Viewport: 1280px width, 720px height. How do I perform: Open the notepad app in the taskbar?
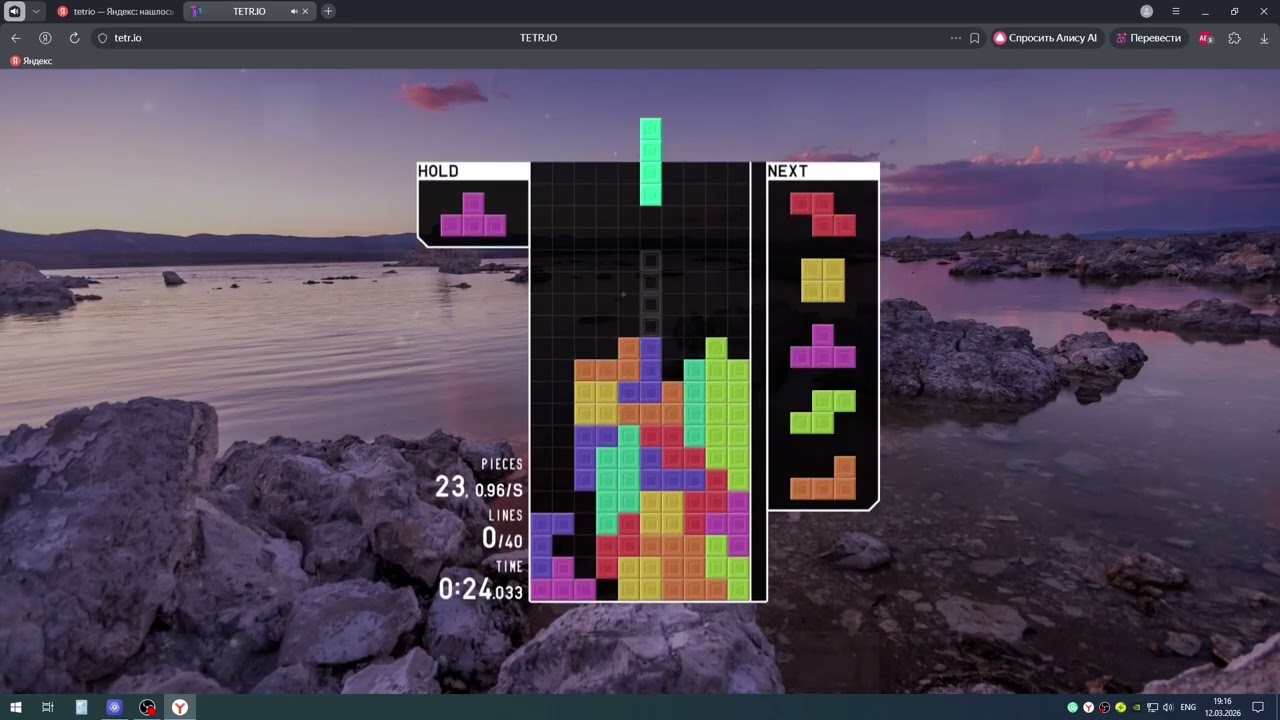tap(81, 707)
